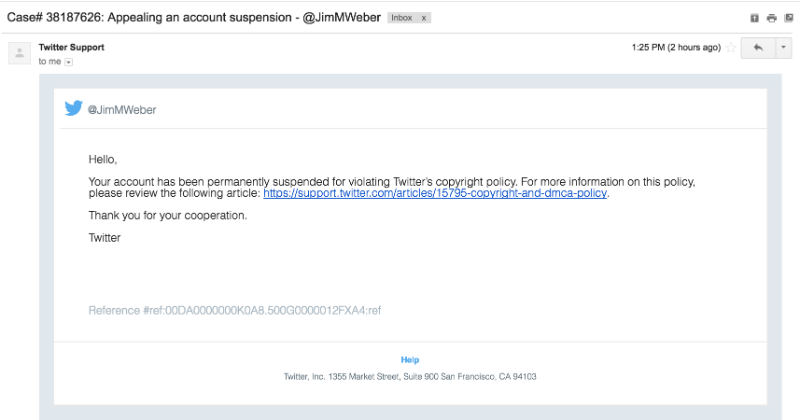
Task: Expand recipient details next to 'to me'
Action: (x=69, y=62)
